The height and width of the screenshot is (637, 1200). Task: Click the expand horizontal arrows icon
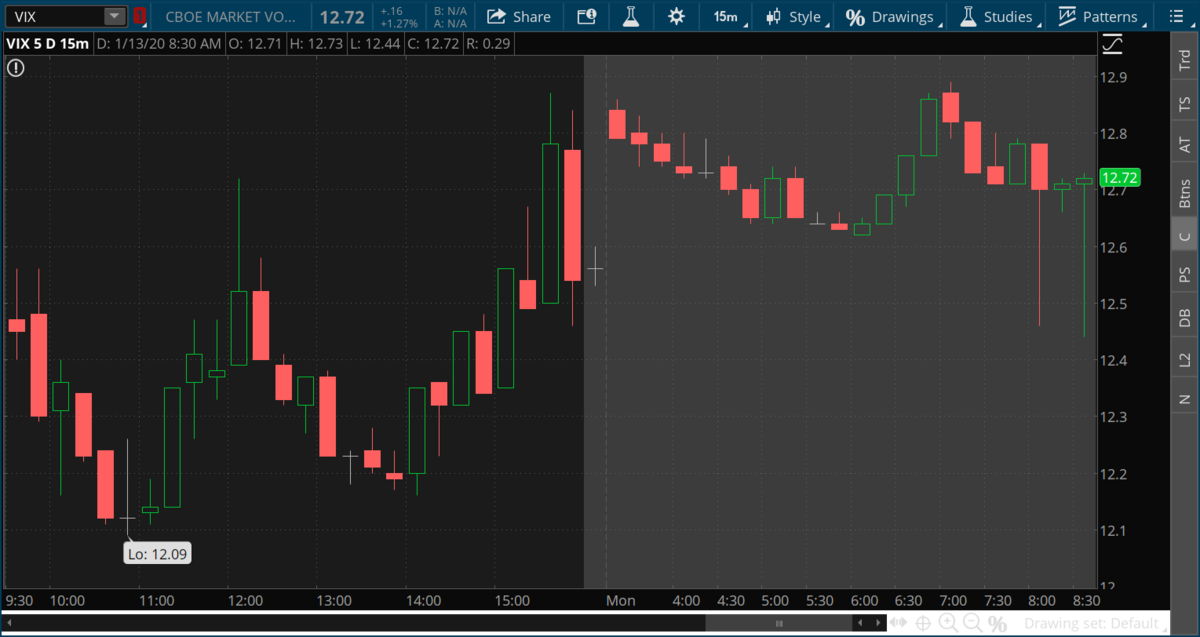899,623
